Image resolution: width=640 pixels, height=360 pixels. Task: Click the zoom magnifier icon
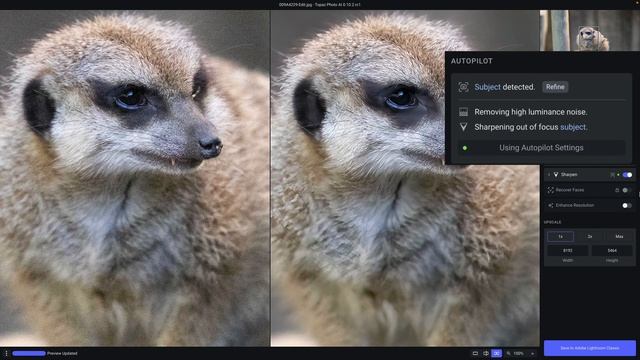[x=509, y=353]
